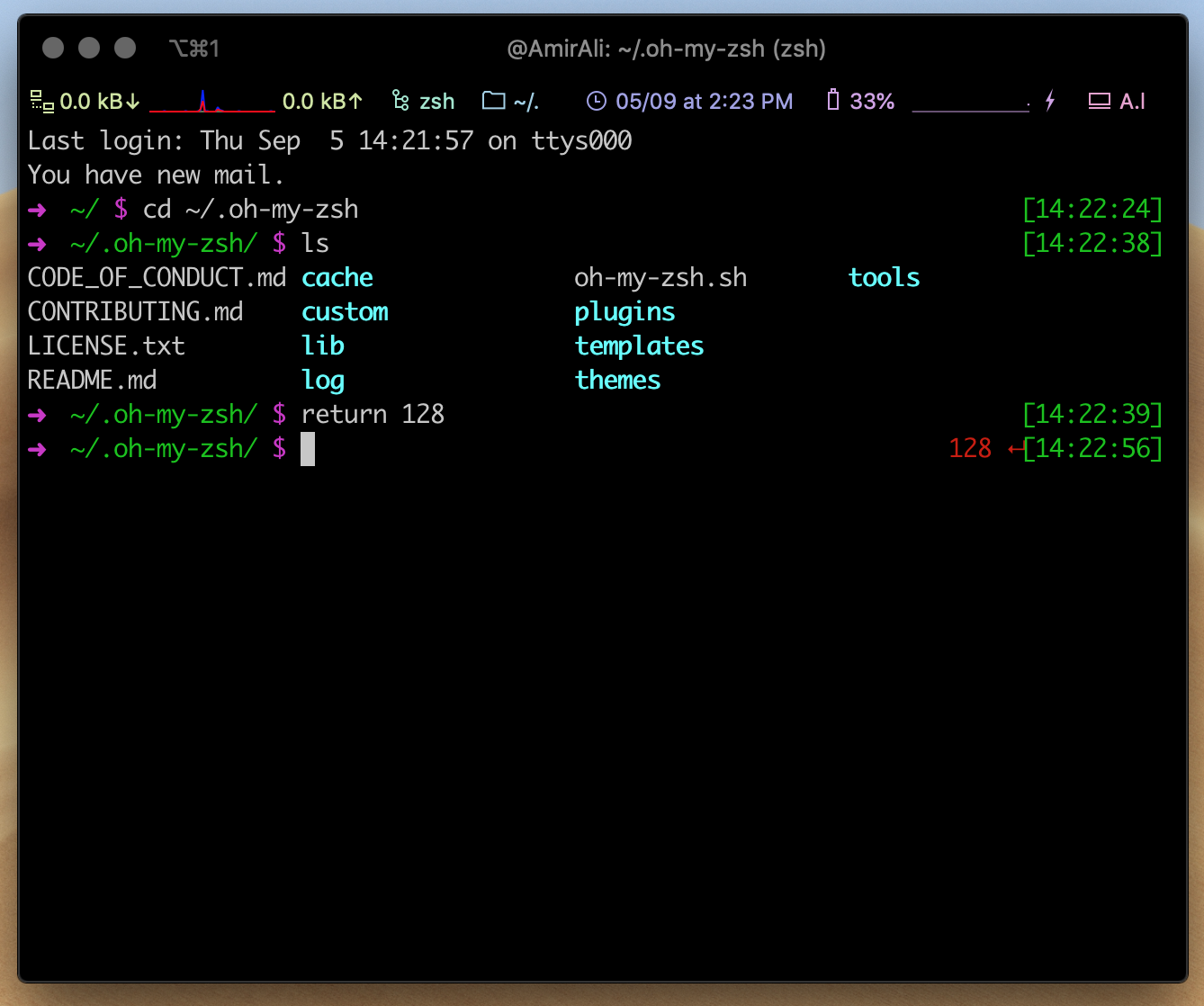
Task: Click the red 128 exit code
Action: coord(970,448)
